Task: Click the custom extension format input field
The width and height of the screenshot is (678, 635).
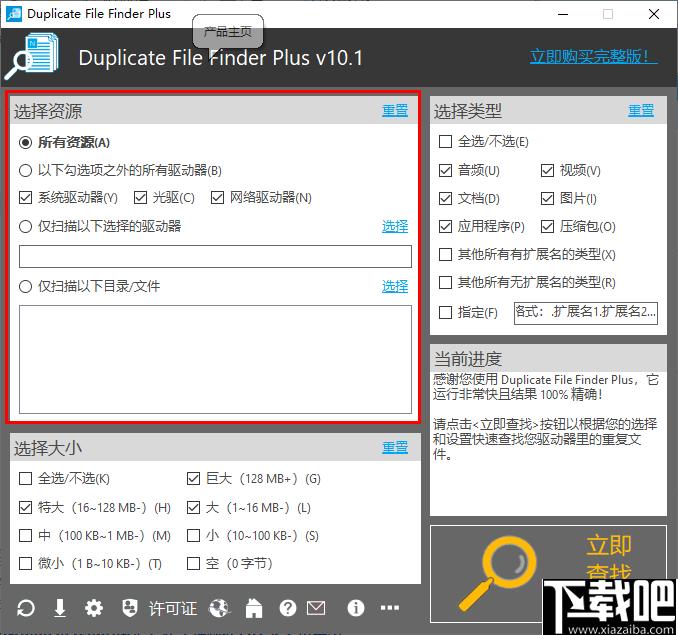Action: click(x=586, y=313)
